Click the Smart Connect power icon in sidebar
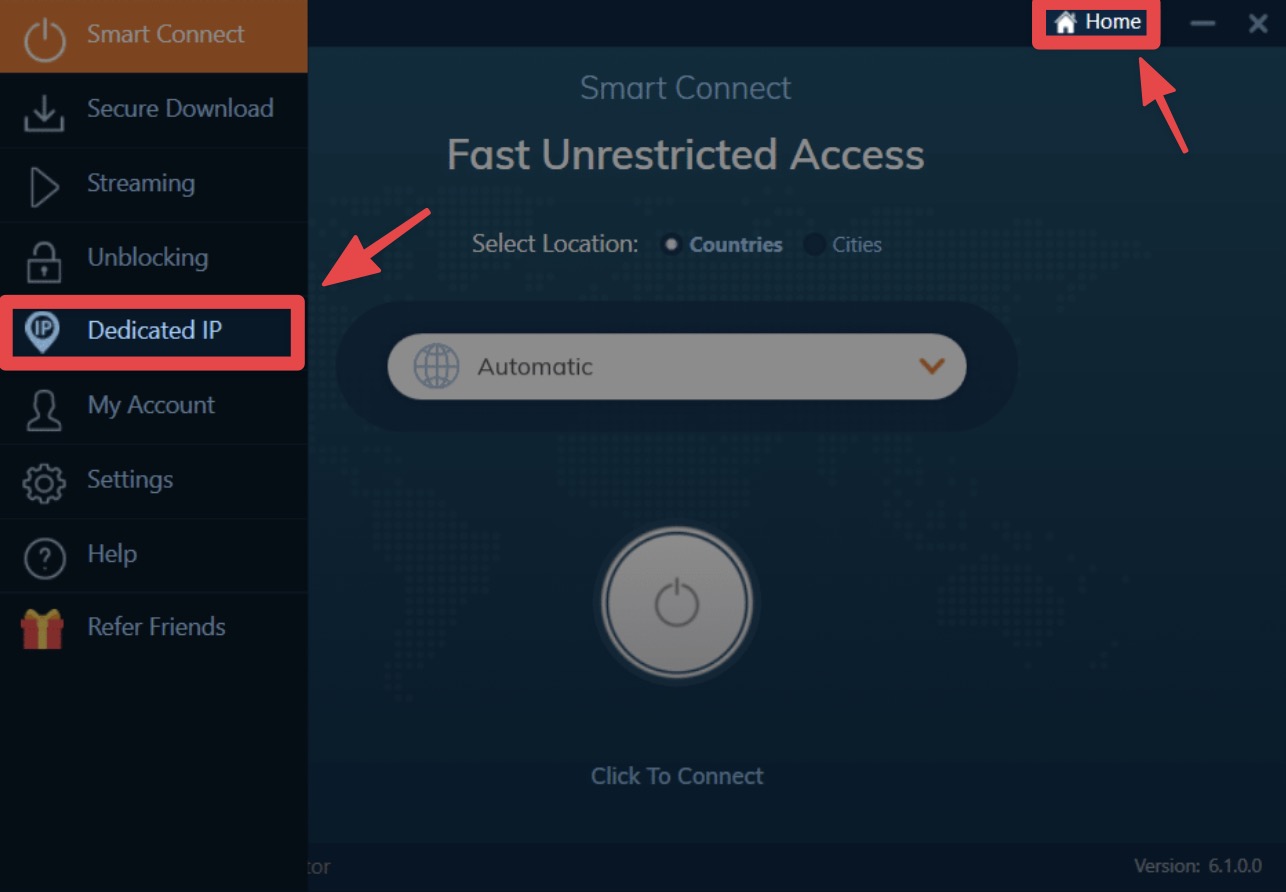 [x=44, y=37]
